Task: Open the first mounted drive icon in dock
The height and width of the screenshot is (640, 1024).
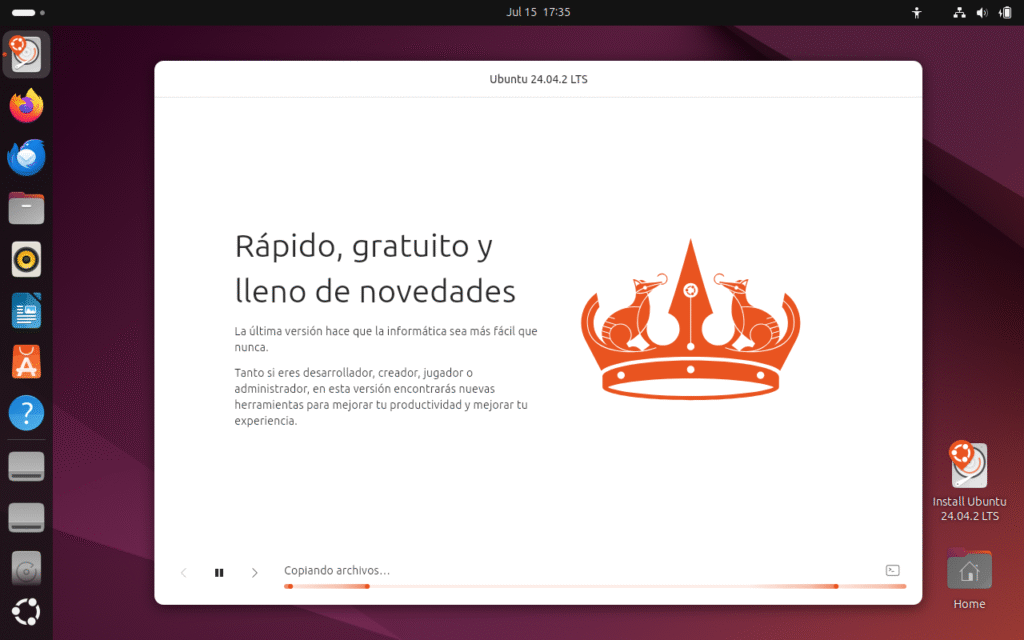Action: [26, 466]
